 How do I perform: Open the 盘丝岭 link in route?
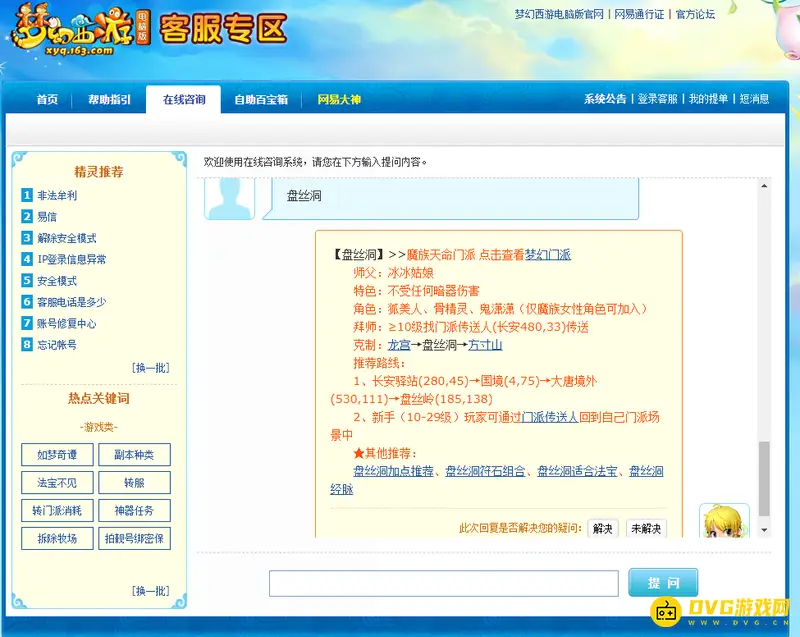(416, 399)
